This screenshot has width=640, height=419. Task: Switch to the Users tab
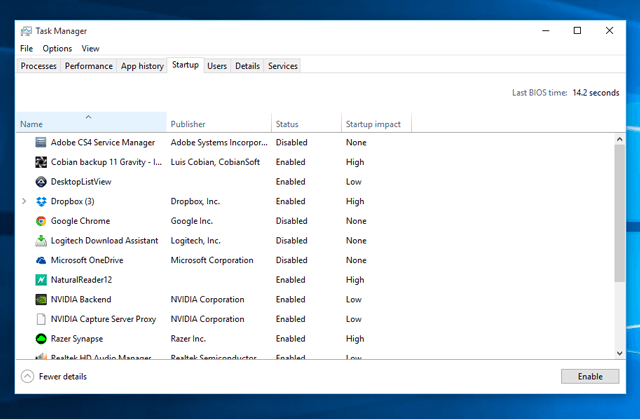point(217,66)
